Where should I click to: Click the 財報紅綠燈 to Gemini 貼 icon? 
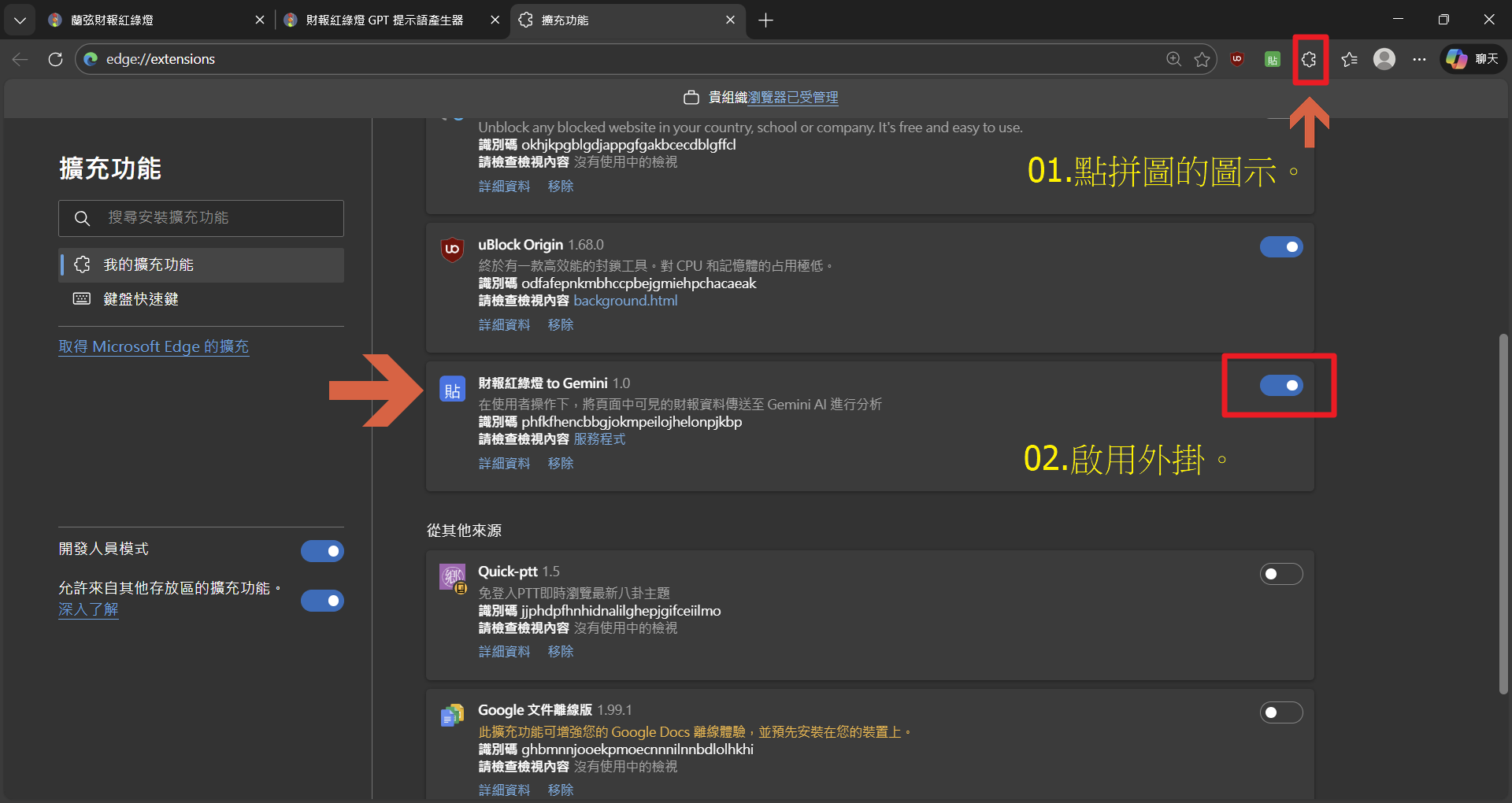coord(452,389)
